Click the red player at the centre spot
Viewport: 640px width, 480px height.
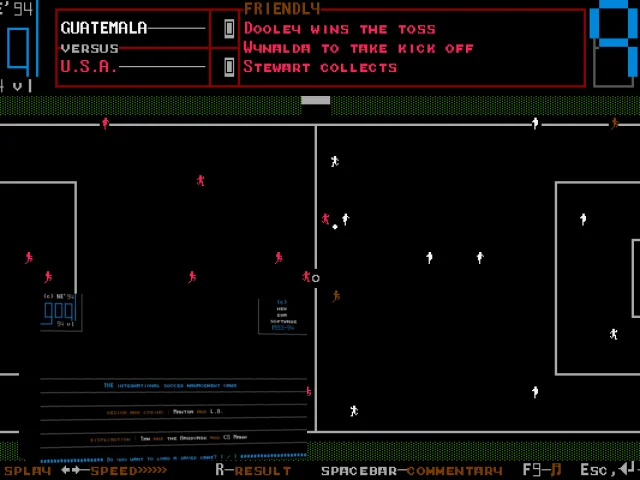tap(306, 277)
